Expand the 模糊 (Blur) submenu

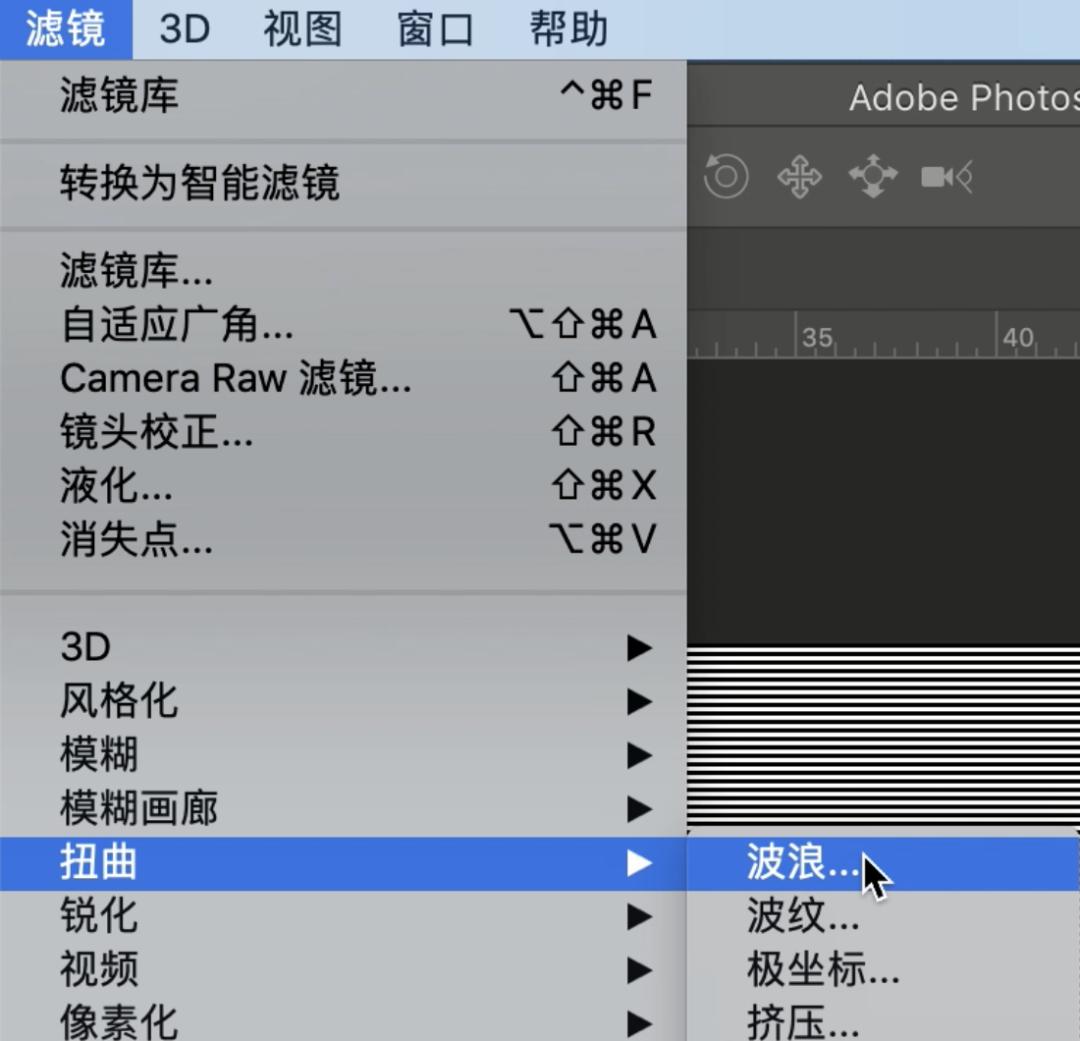[100, 755]
